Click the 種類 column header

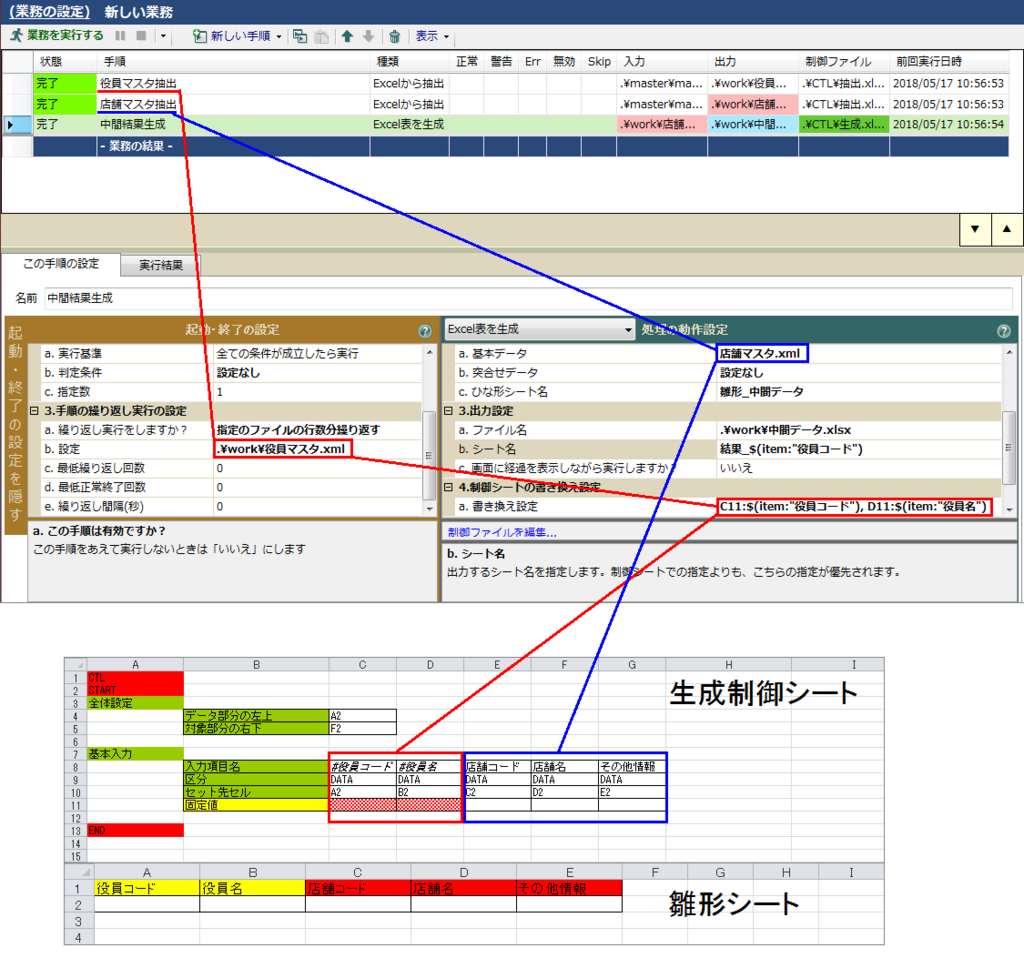coord(410,61)
